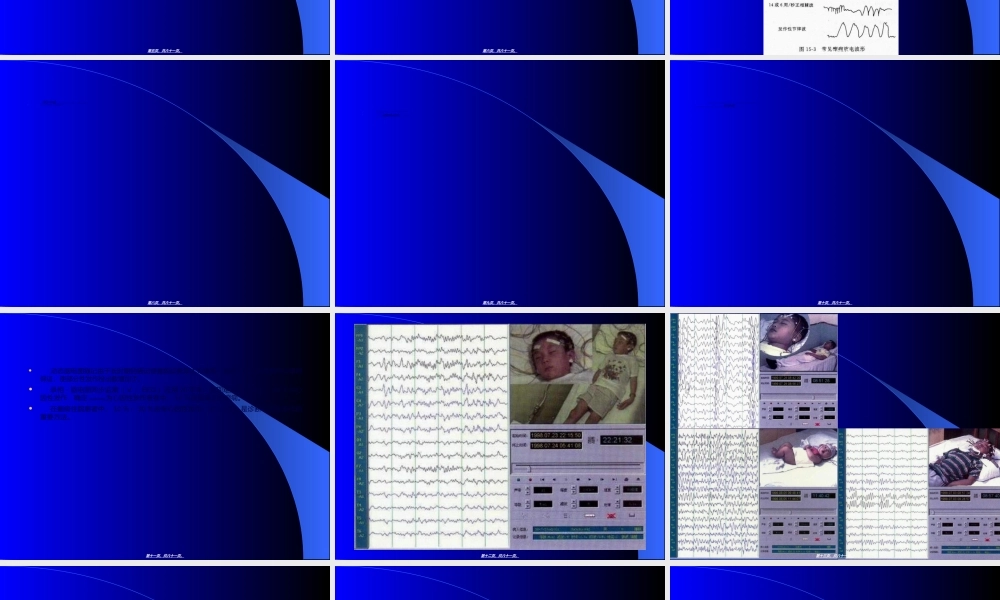Click the start time field 1998.07.23
The width and height of the screenshot is (1000, 600).
click(x=556, y=435)
